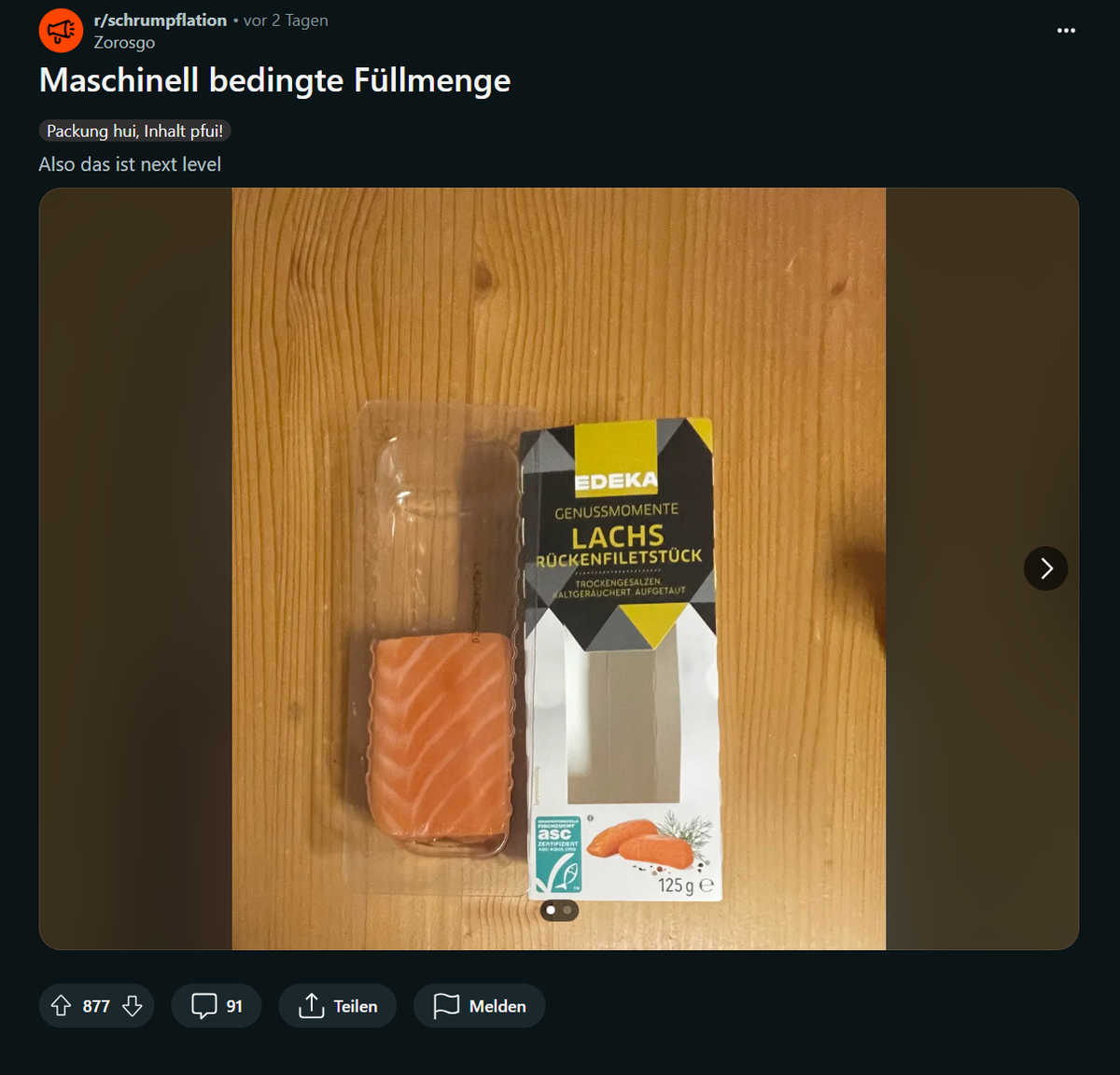Open the r/schrumpflation subreddit link

pos(161,20)
